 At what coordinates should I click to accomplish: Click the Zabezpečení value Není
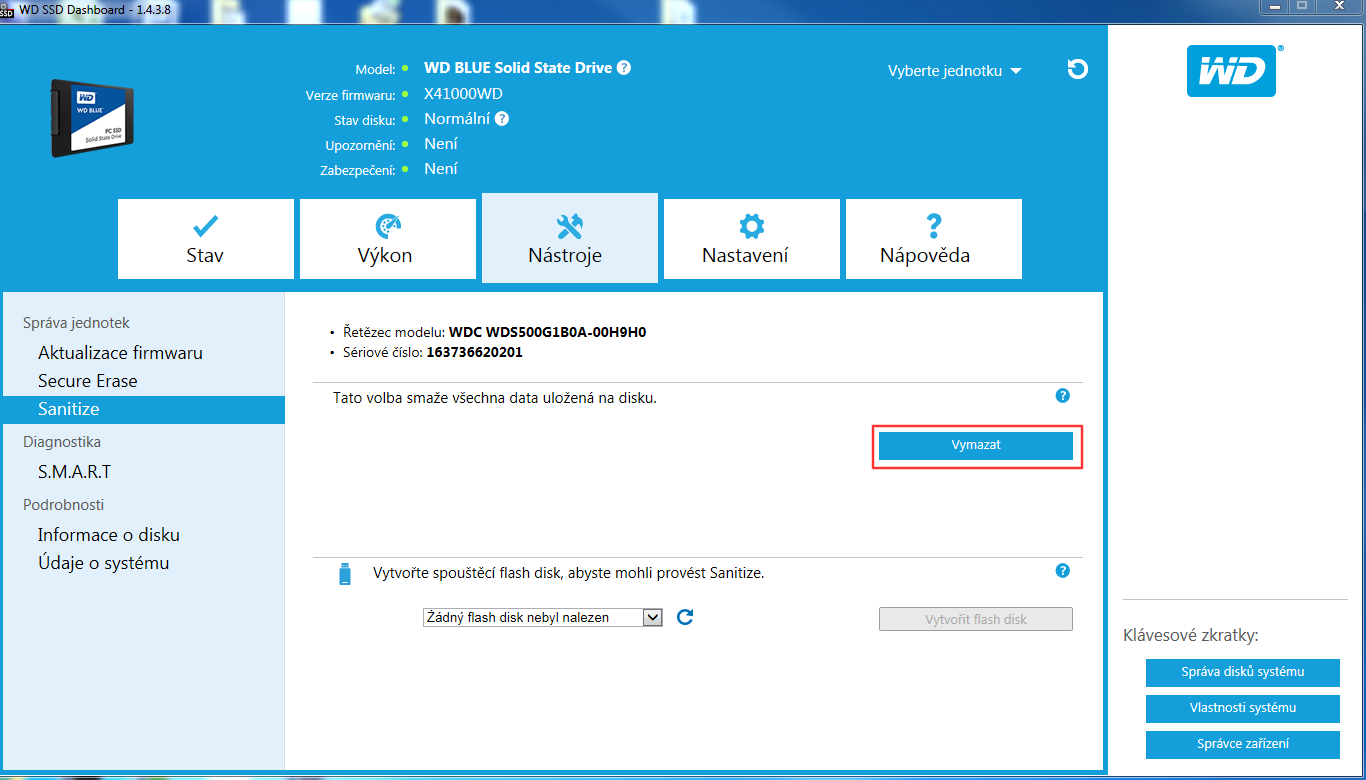point(441,169)
